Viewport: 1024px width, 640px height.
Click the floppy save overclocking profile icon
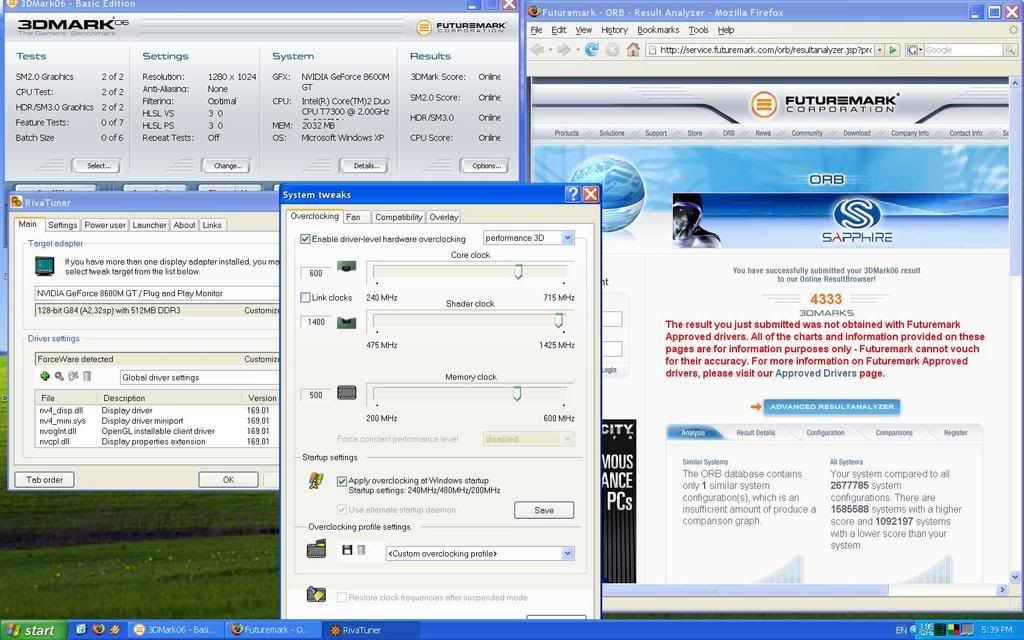[347, 550]
